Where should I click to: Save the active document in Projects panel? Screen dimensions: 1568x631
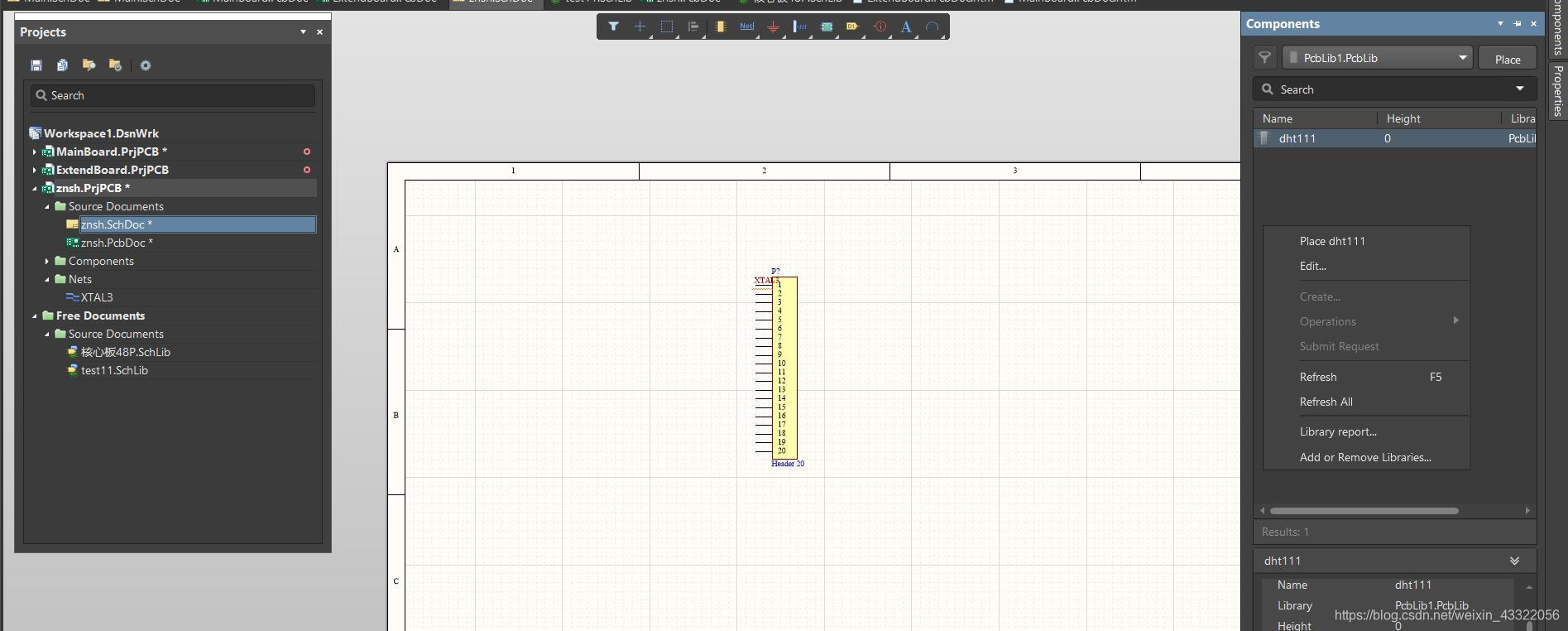[x=36, y=65]
